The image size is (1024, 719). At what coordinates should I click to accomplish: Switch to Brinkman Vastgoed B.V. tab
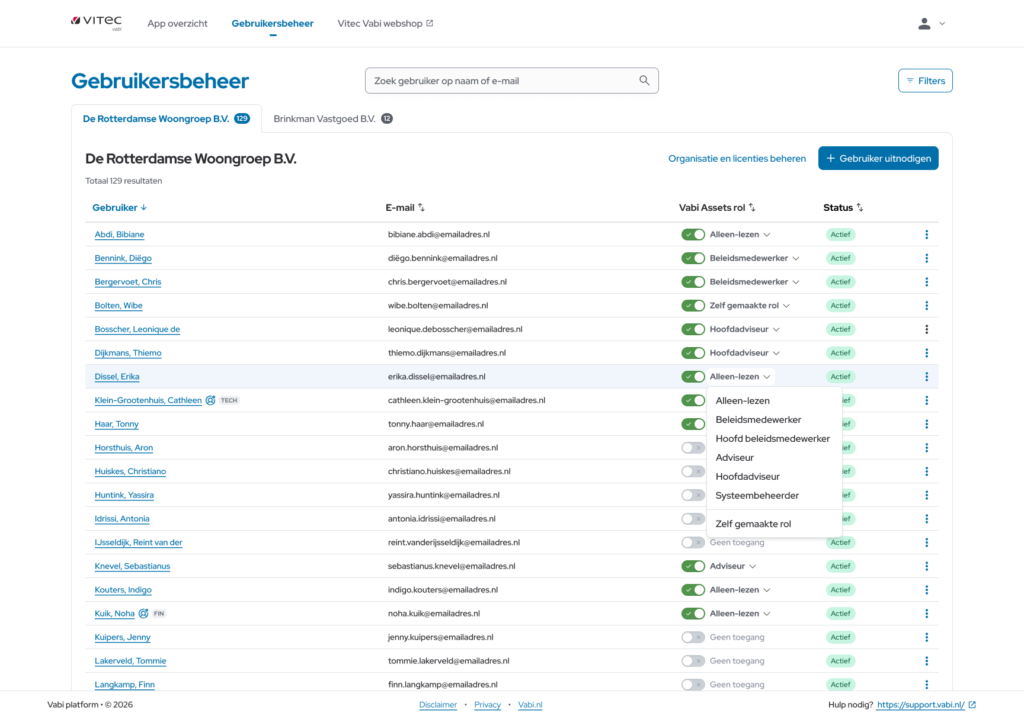click(325, 119)
